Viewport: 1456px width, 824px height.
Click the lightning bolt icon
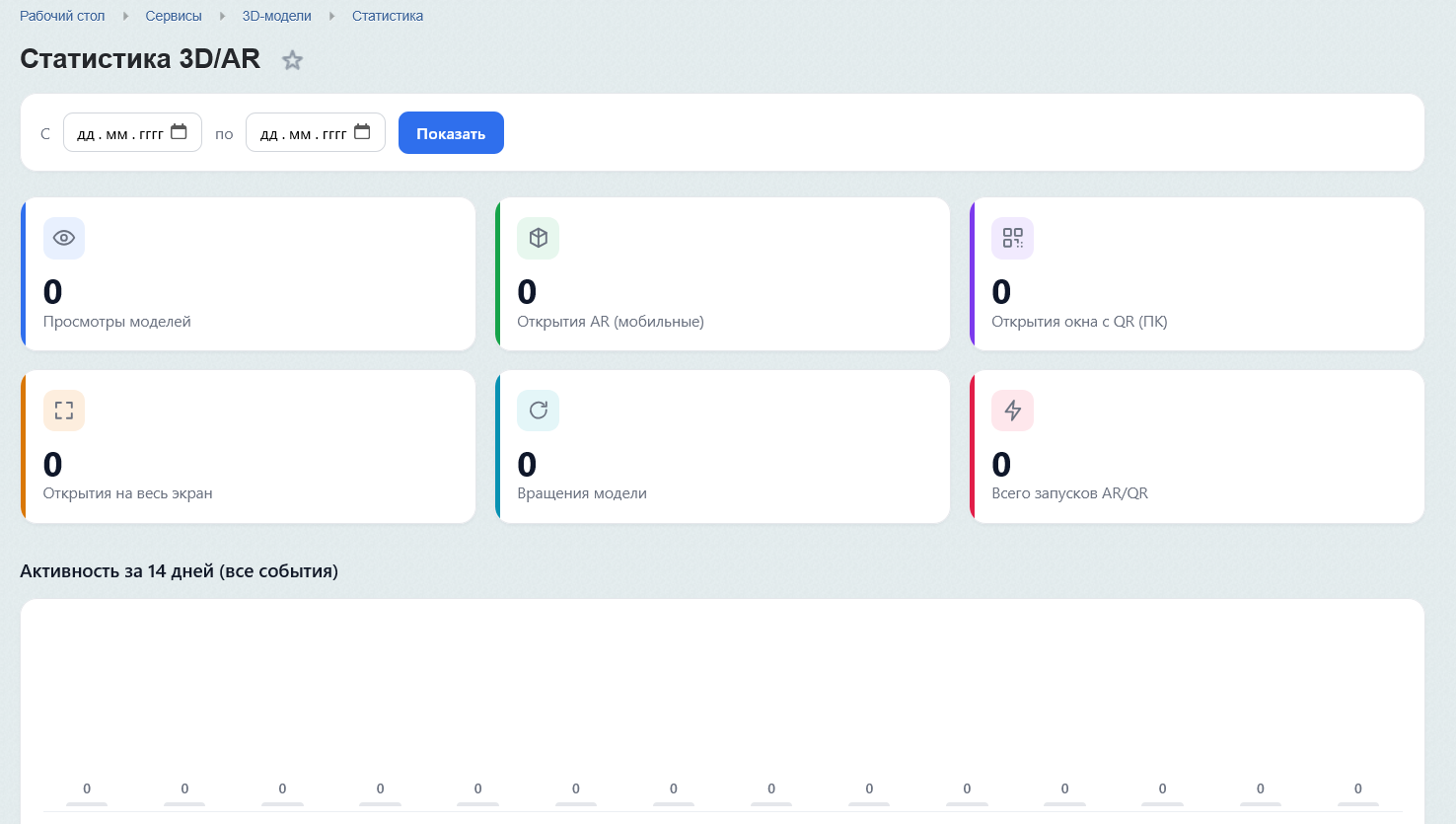point(1012,411)
